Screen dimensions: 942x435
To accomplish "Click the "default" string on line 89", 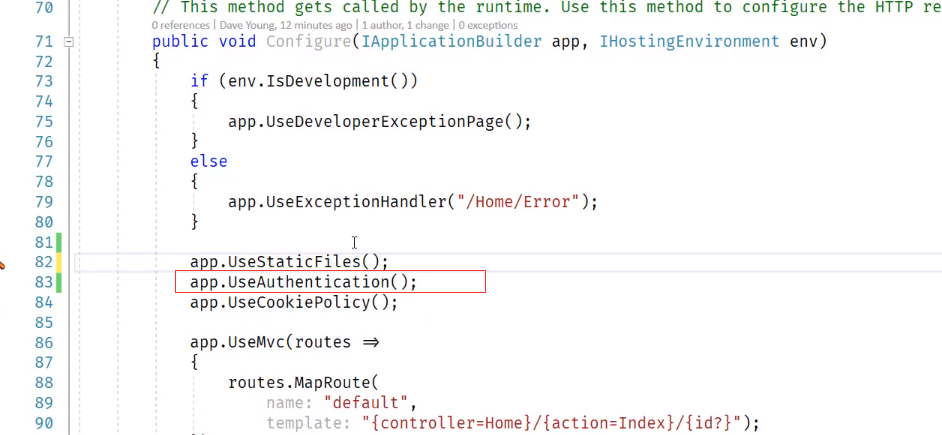I will [x=366, y=403].
